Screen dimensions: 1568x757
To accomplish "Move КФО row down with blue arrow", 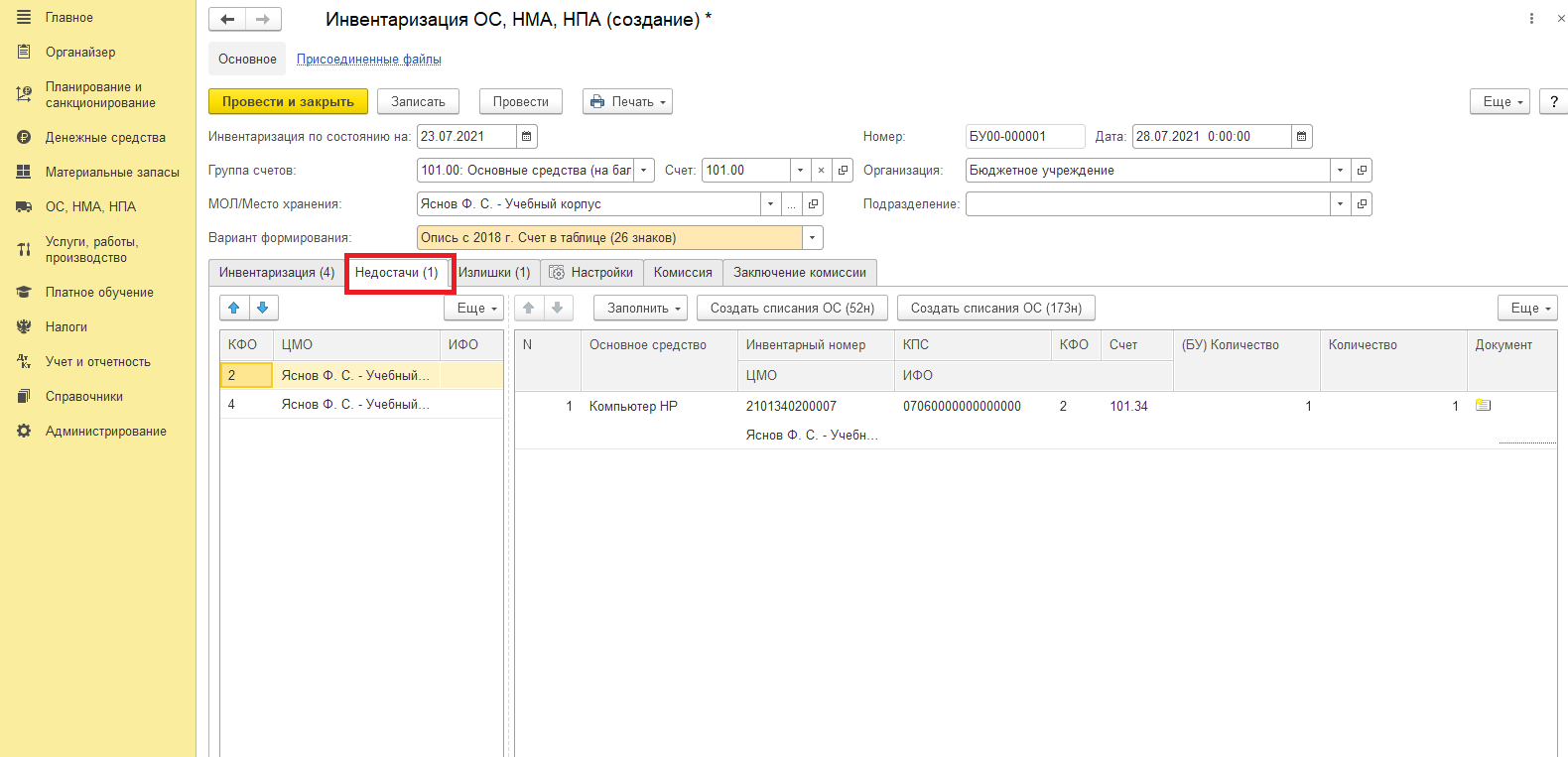I will point(263,308).
